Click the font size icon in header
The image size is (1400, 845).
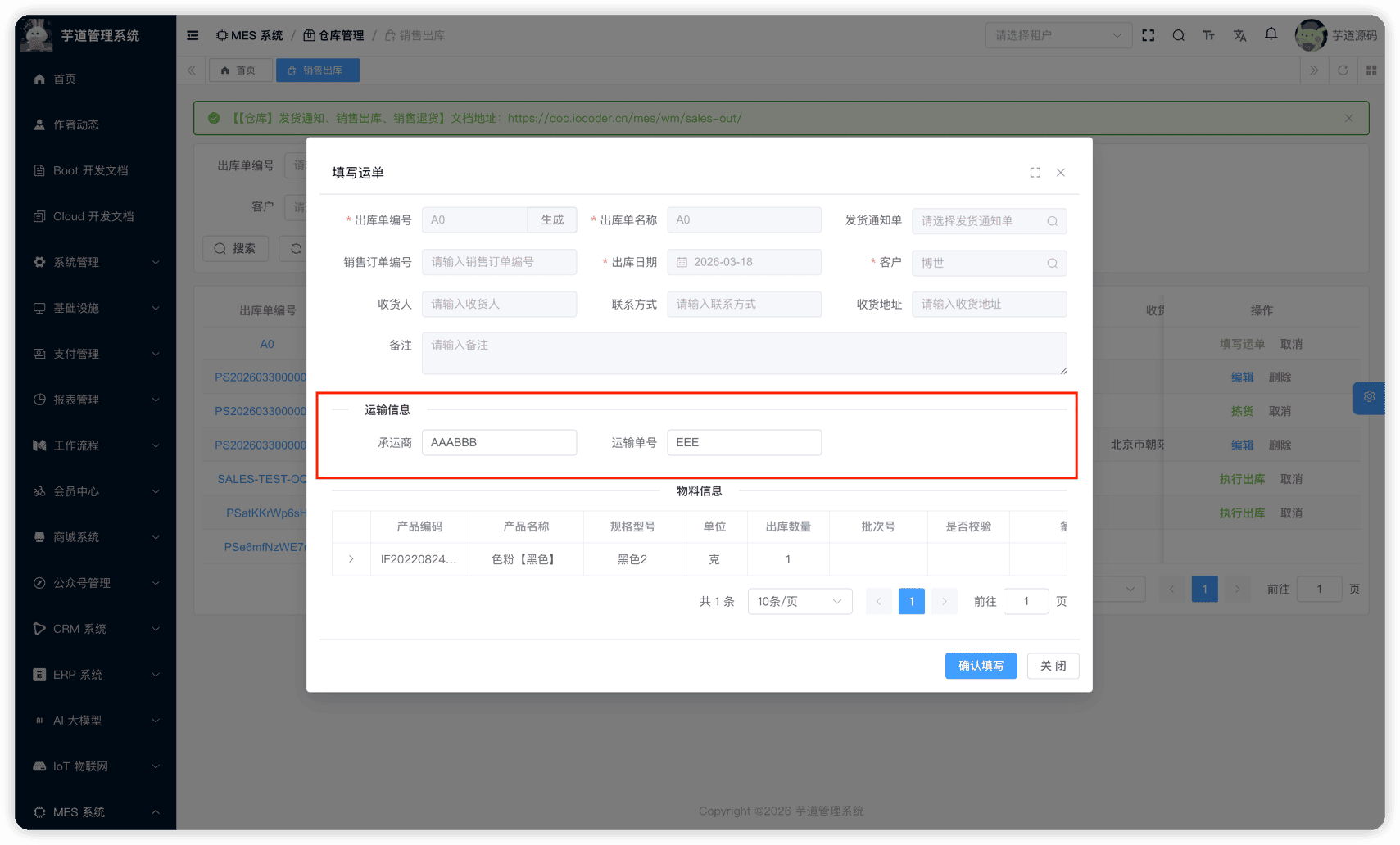click(1208, 35)
